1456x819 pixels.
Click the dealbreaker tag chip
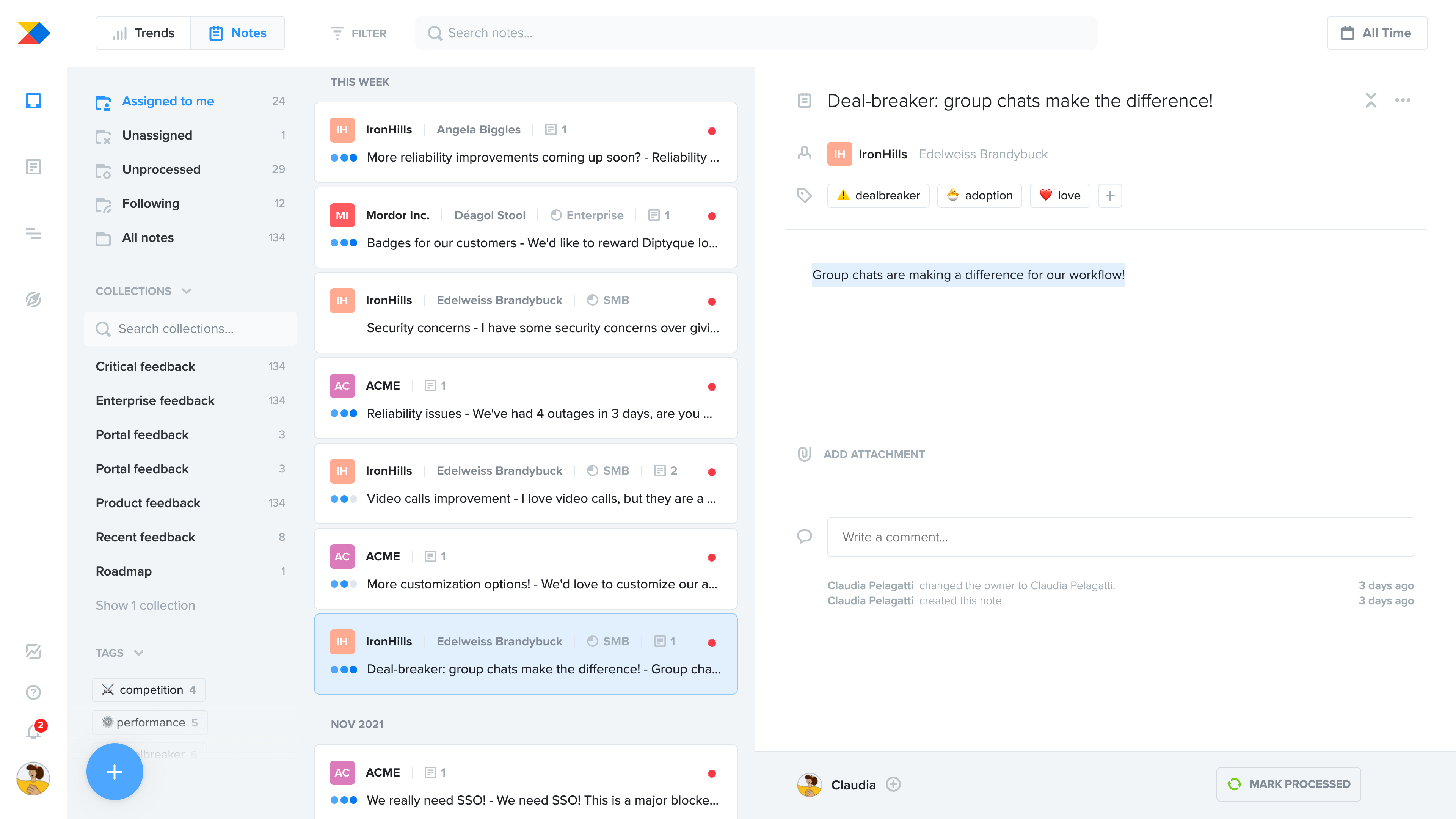pos(878,196)
